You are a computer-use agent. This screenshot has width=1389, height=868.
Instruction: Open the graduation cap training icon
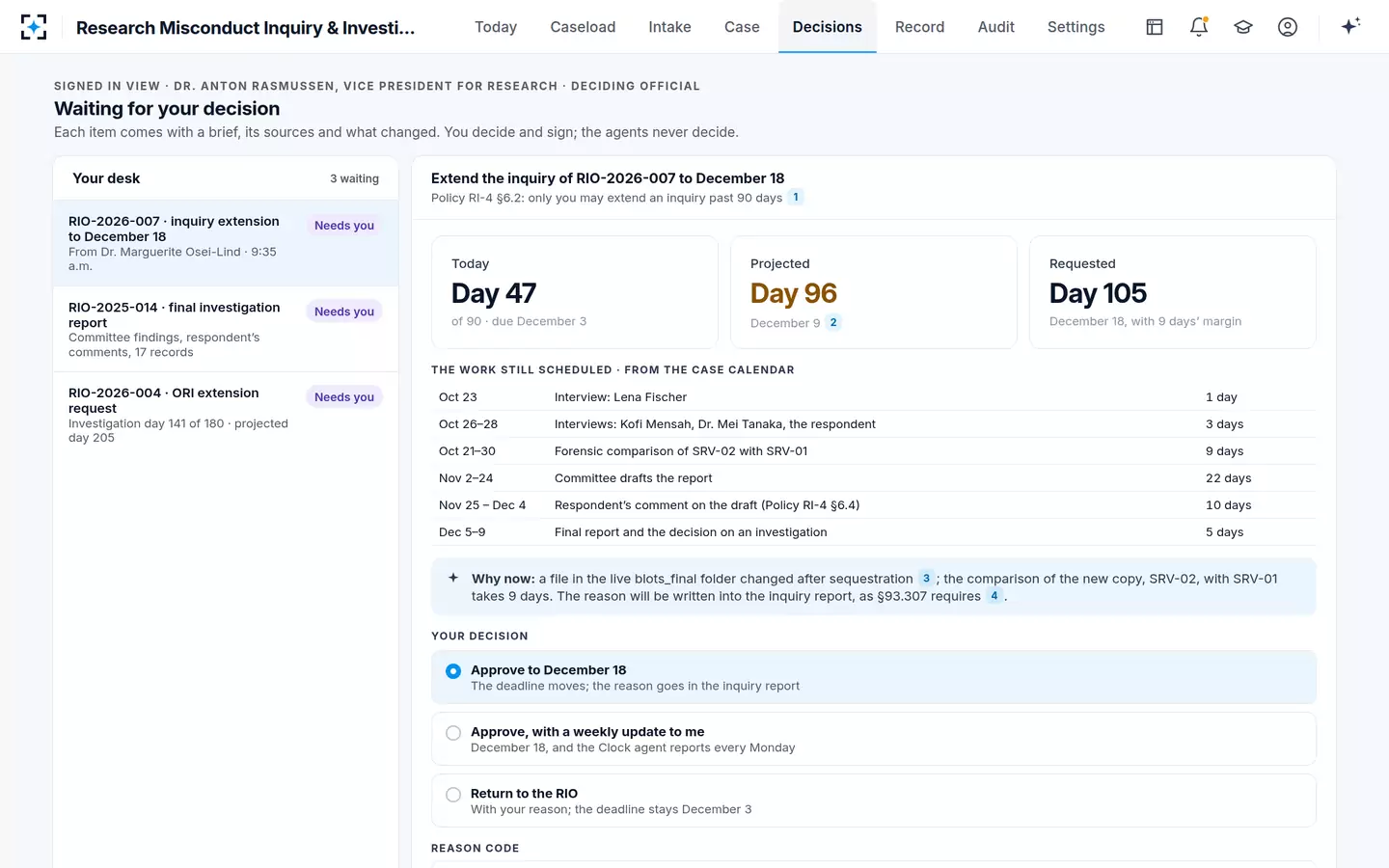(1243, 27)
